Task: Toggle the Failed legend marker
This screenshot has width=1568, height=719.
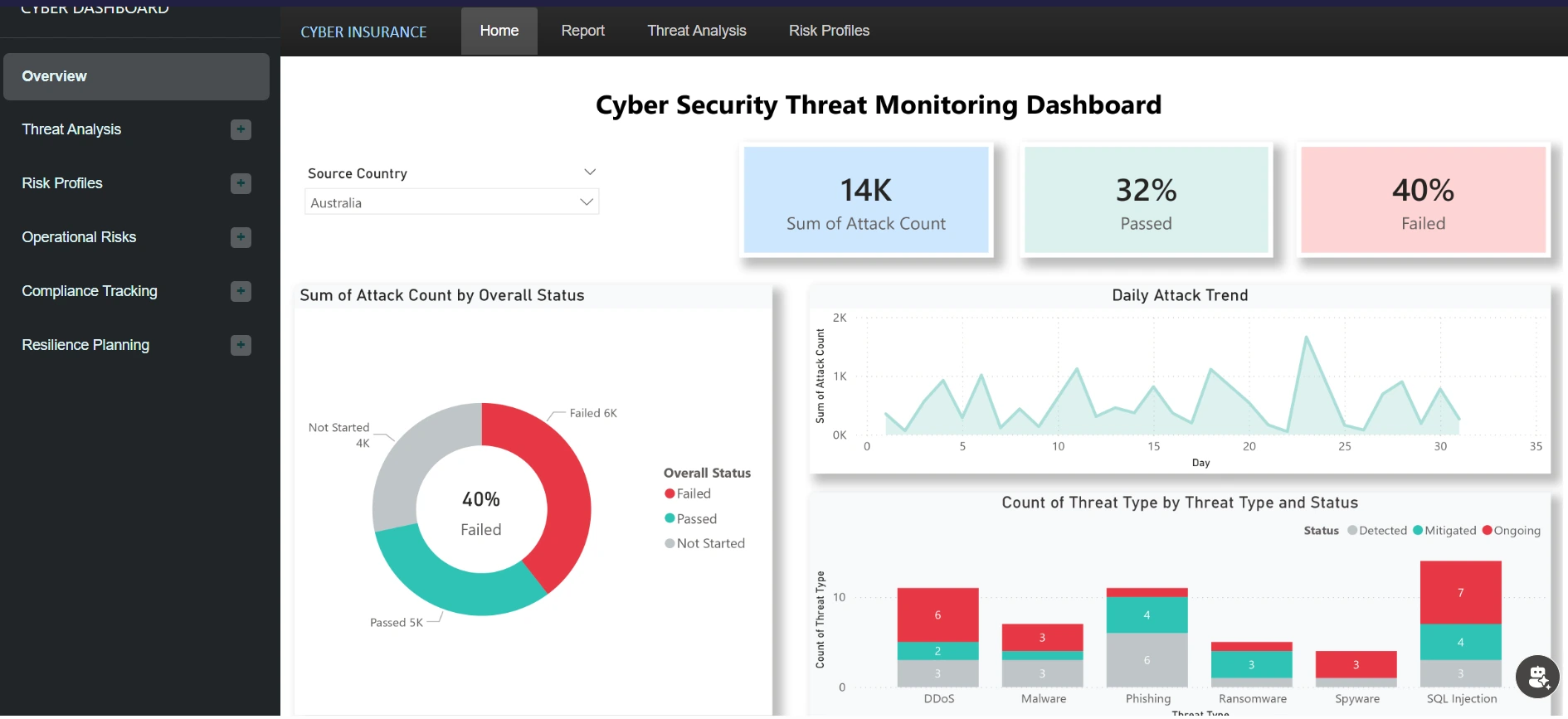Action: coord(670,493)
